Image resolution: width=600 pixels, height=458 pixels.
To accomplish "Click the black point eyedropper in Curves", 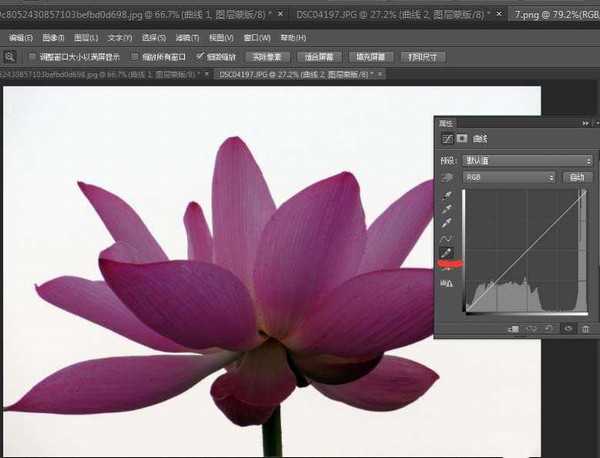I will 446,196.
